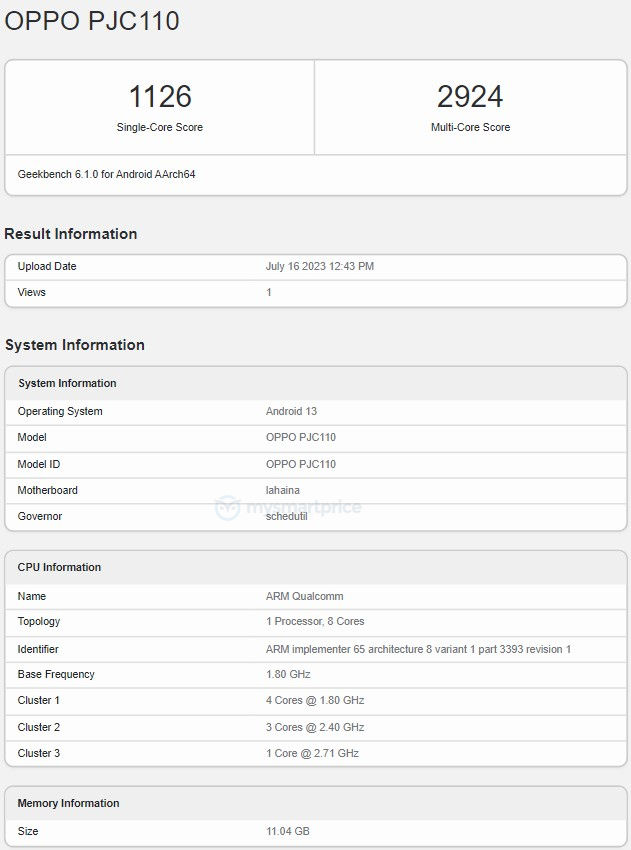
Task: Click the Base Frequency label
Action: [x=56, y=674]
